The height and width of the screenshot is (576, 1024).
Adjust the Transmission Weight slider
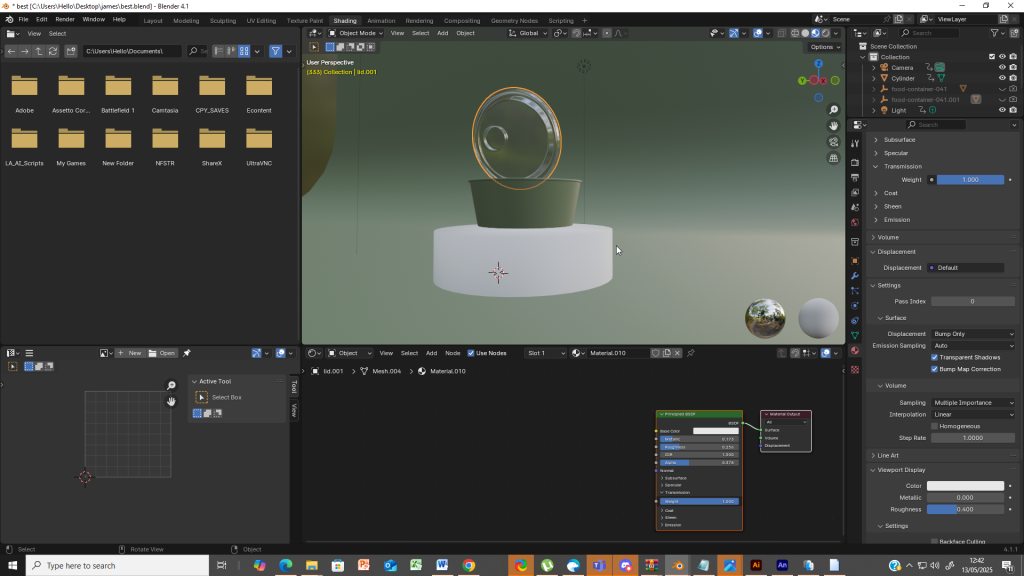coord(970,180)
